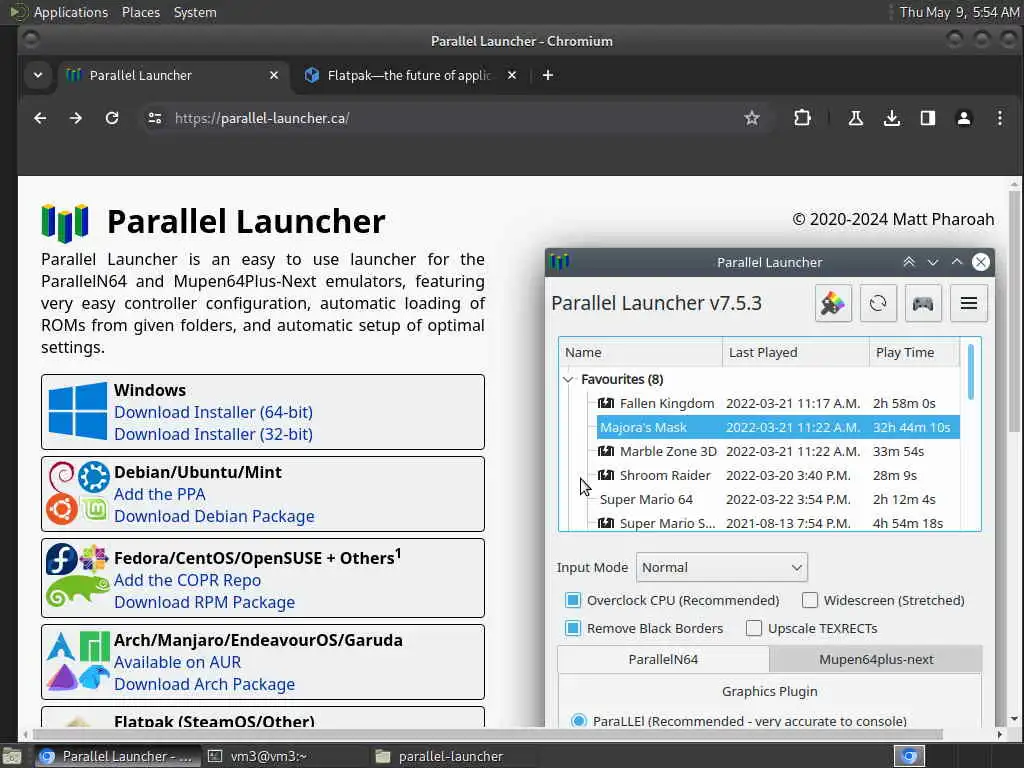This screenshot has height=768, width=1024.
Task: Select the Majora's Mask ROM row
Action: 778,428
